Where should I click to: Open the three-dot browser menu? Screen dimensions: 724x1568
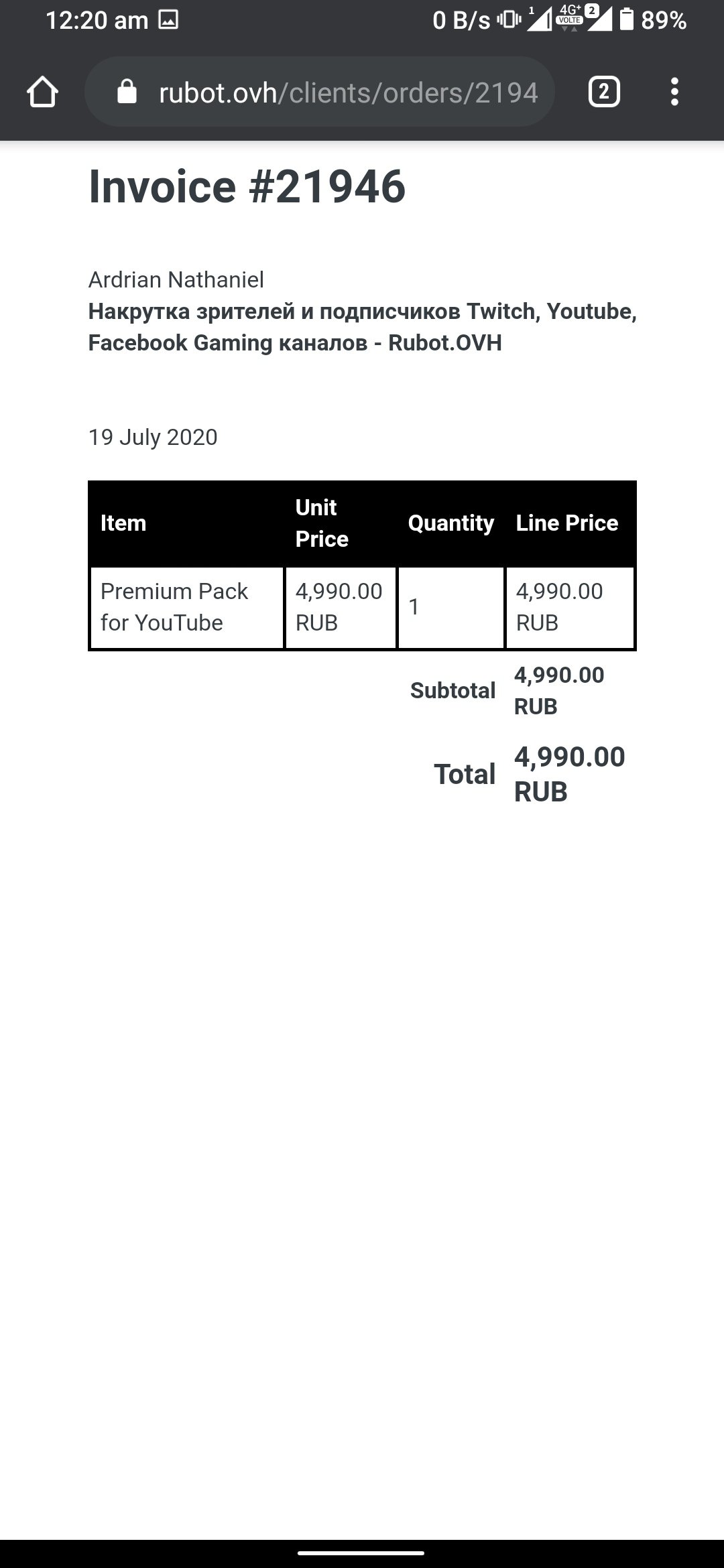674,92
